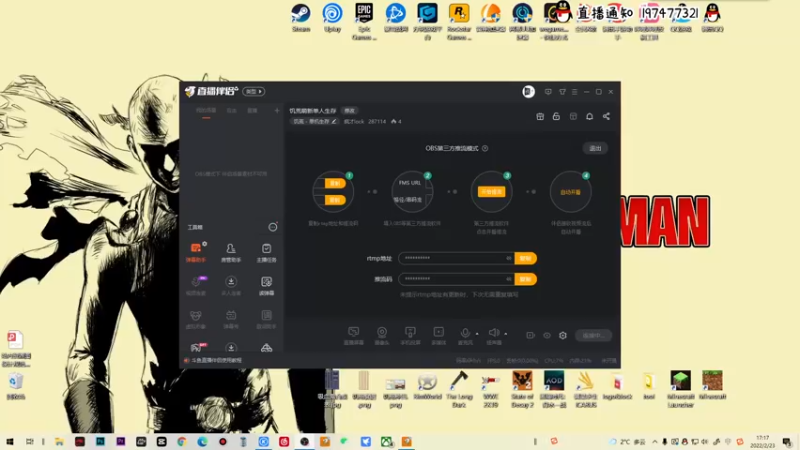Click the microphone icon

pyautogui.click(x=465, y=334)
